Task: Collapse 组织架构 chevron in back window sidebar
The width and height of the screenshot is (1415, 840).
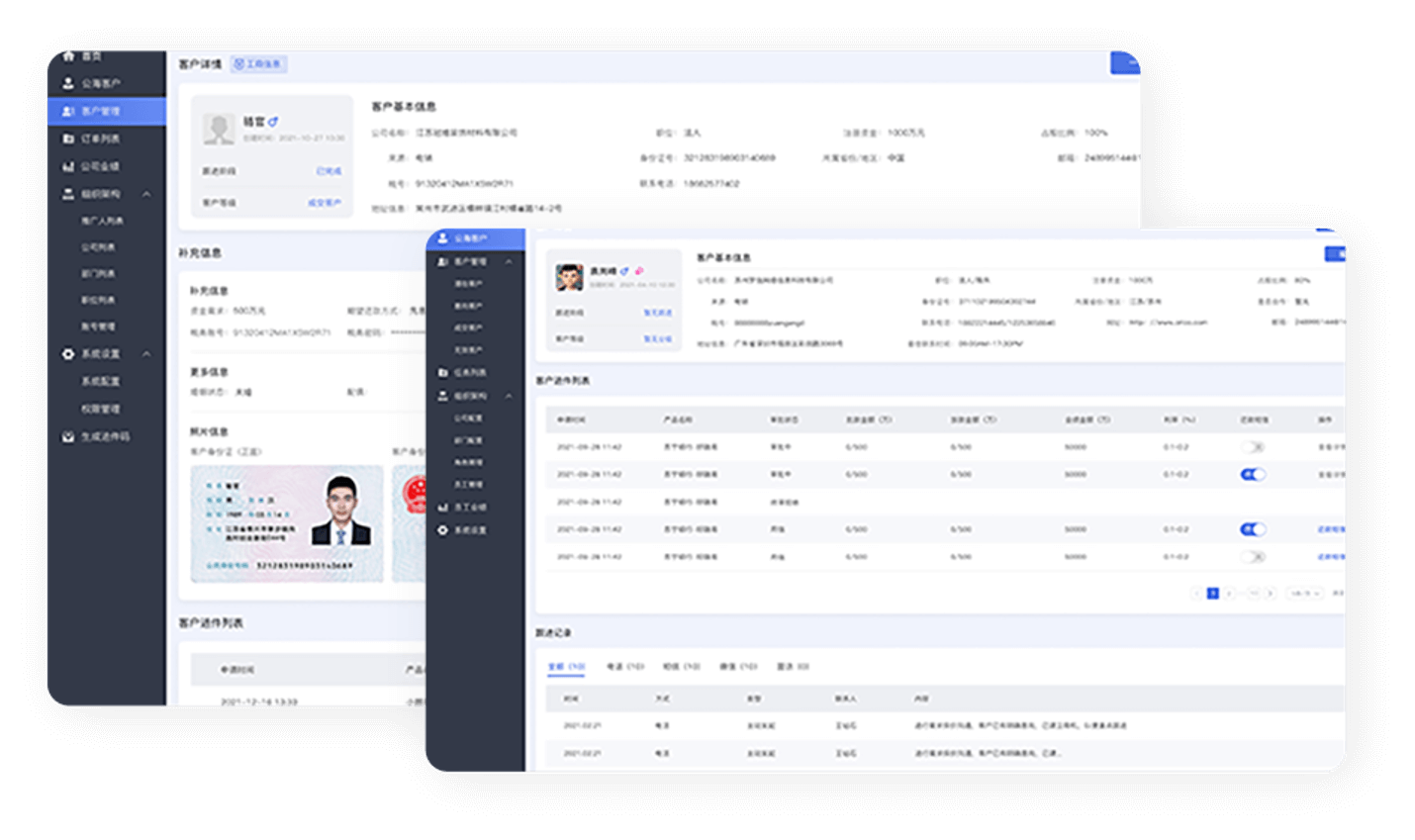Action: click(x=146, y=194)
